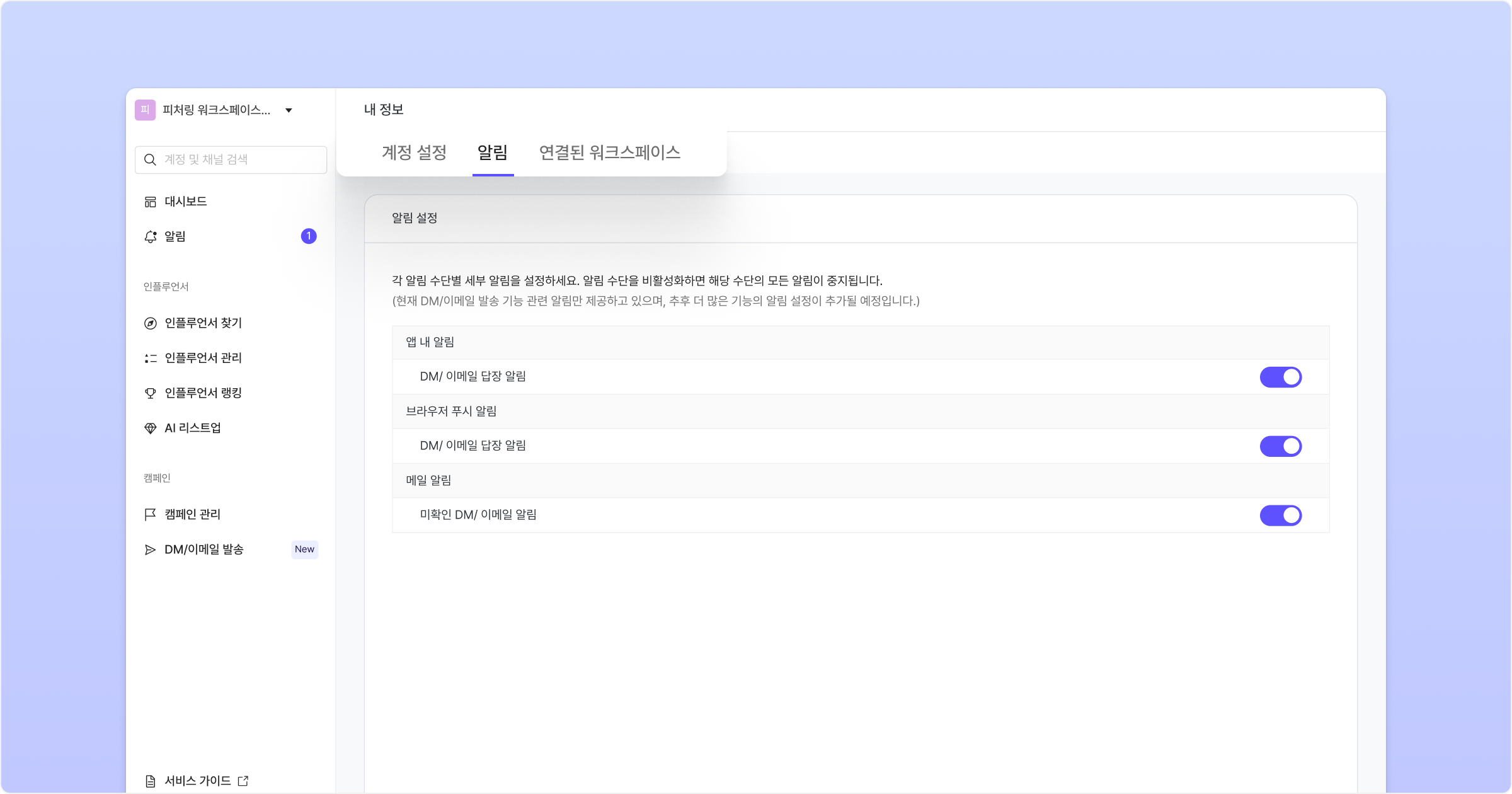
Task: Click the flag icon for 캠페인 관리
Action: [150, 515]
